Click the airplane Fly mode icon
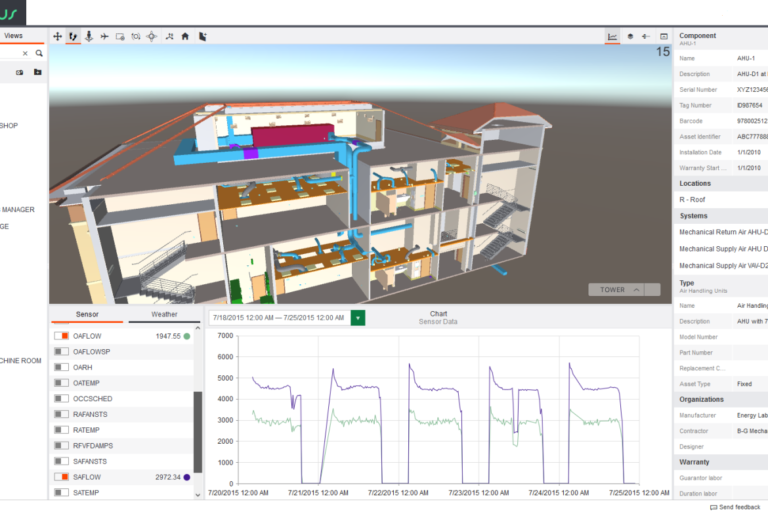The width and height of the screenshot is (768, 512). (x=104, y=37)
